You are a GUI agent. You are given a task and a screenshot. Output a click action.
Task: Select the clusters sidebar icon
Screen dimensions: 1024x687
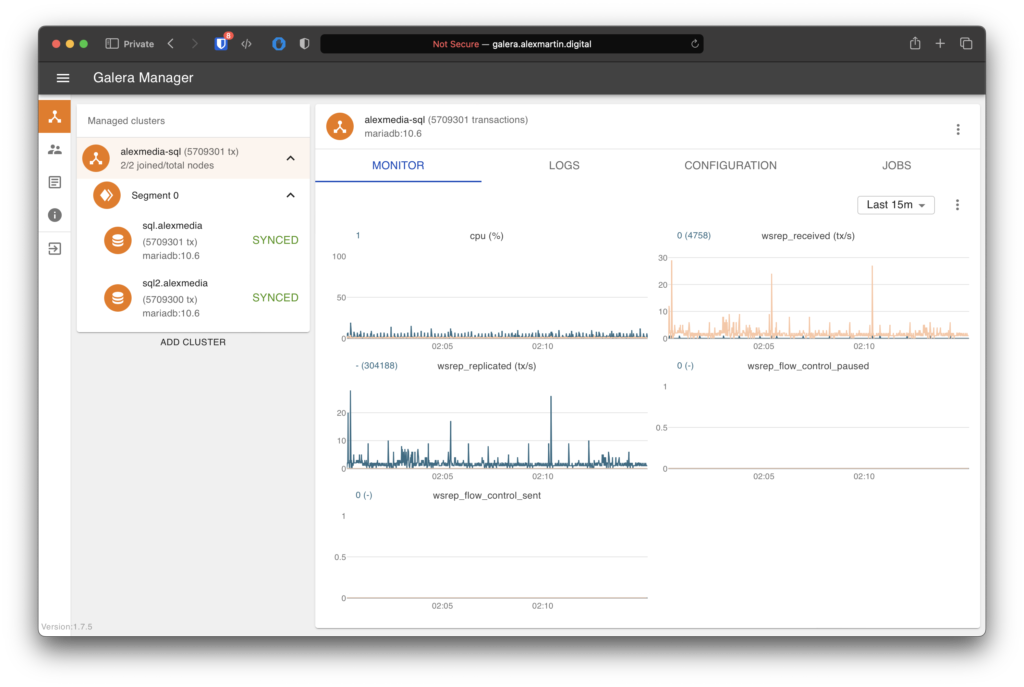(x=55, y=117)
